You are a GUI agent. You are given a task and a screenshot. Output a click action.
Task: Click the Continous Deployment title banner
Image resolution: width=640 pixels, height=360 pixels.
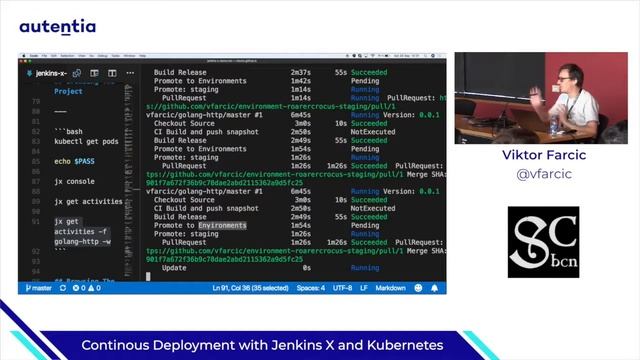(x=262, y=345)
